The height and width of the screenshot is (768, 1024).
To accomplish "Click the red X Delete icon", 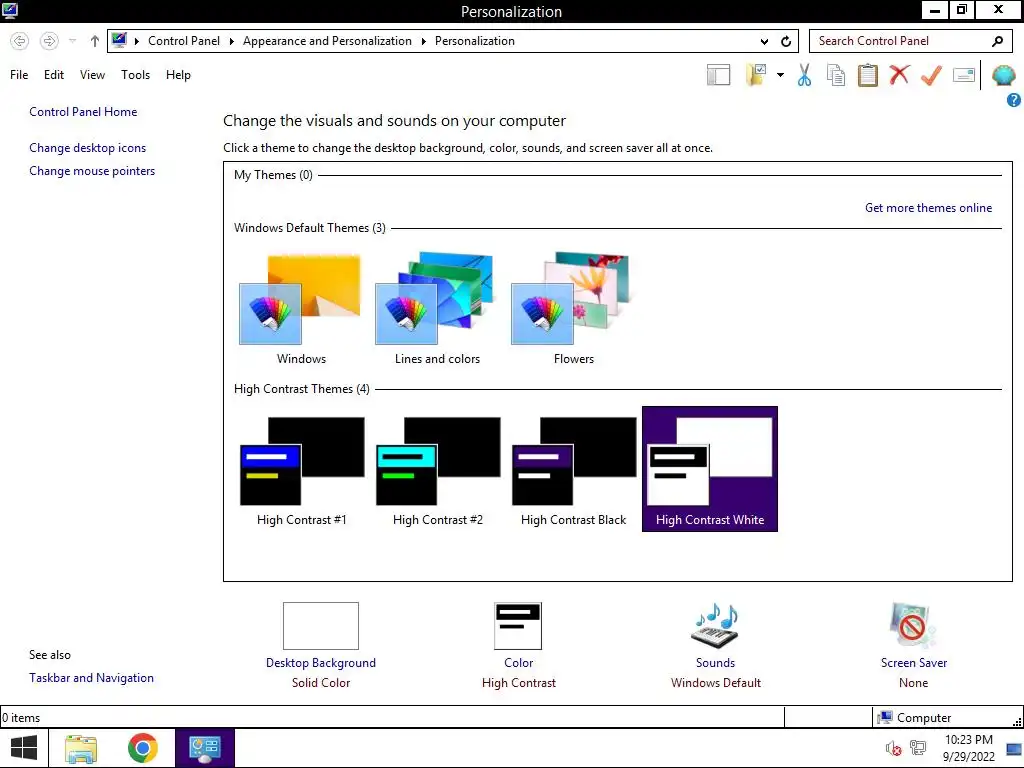I will coord(899,74).
